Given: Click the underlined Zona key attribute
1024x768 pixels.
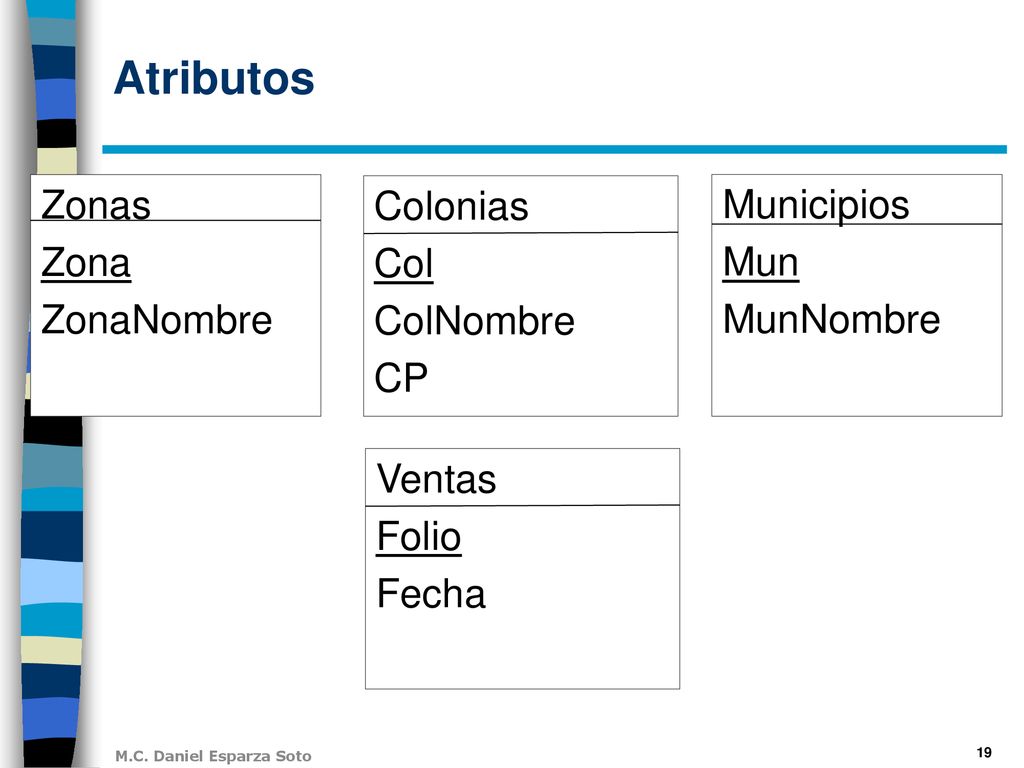Looking at the screenshot, I should [86, 263].
